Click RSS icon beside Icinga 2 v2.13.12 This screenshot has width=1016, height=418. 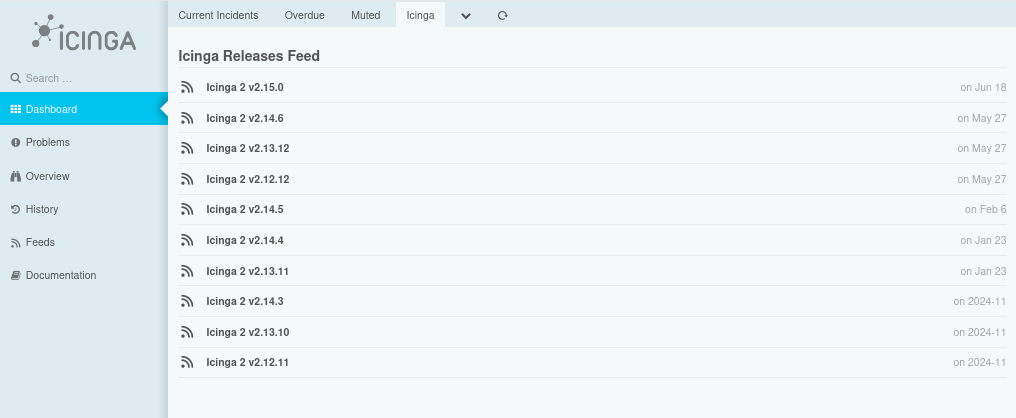(187, 148)
